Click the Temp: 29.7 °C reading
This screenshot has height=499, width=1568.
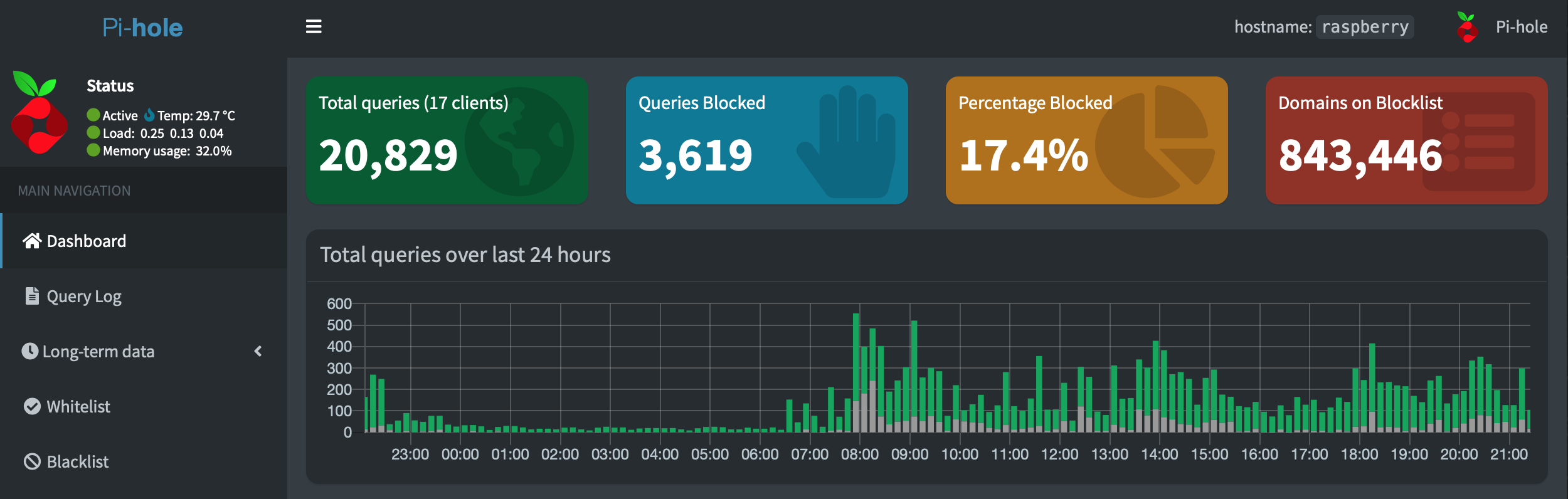tap(196, 115)
